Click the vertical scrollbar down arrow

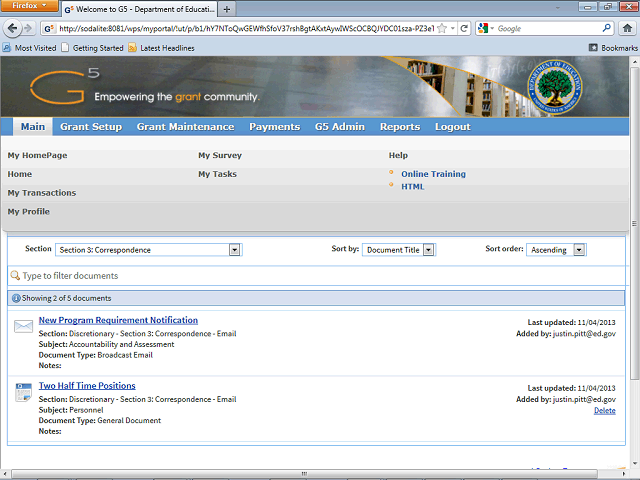tap(635, 464)
